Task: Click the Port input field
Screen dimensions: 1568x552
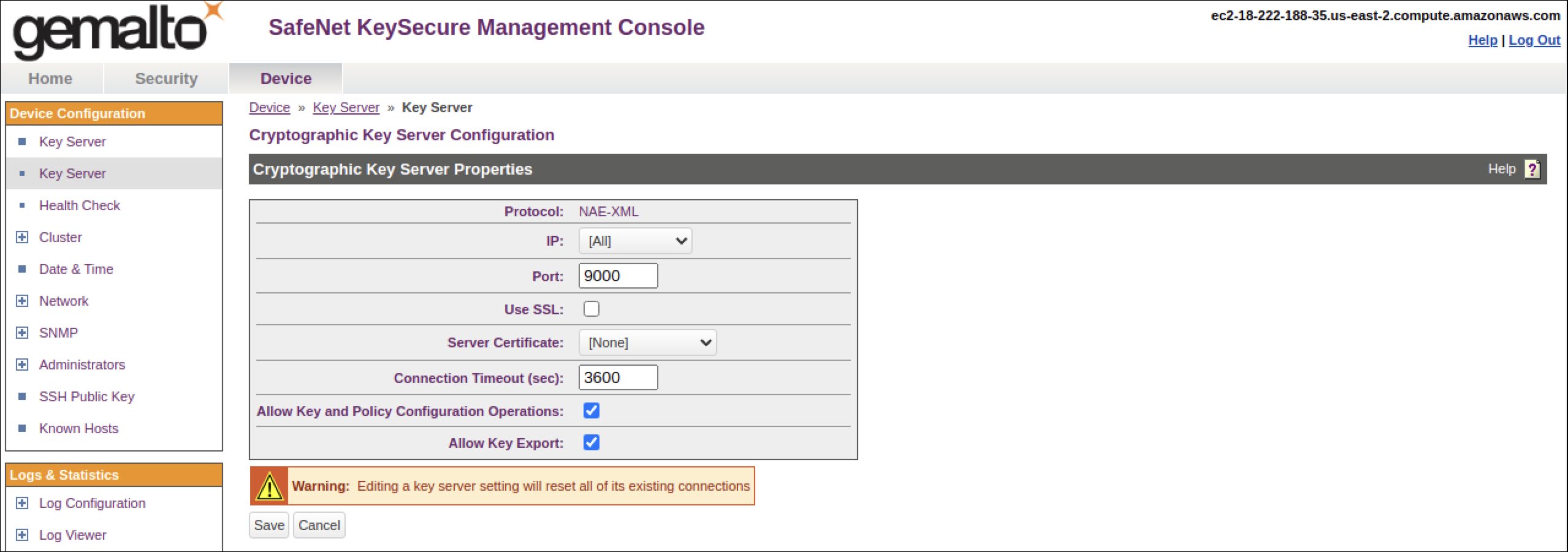Action: click(x=618, y=276)
